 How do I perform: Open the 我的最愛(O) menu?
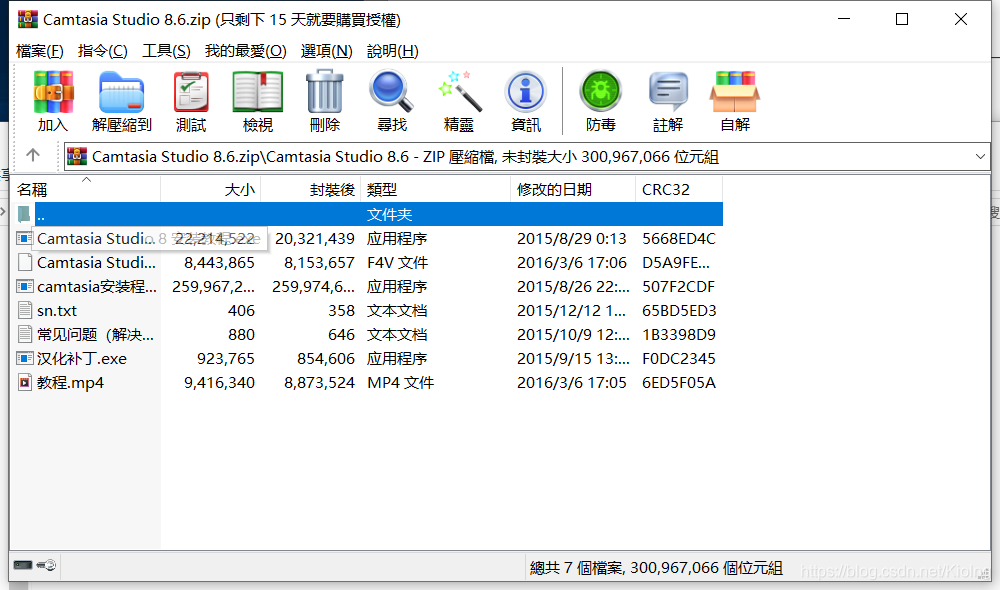coord(246,51)
